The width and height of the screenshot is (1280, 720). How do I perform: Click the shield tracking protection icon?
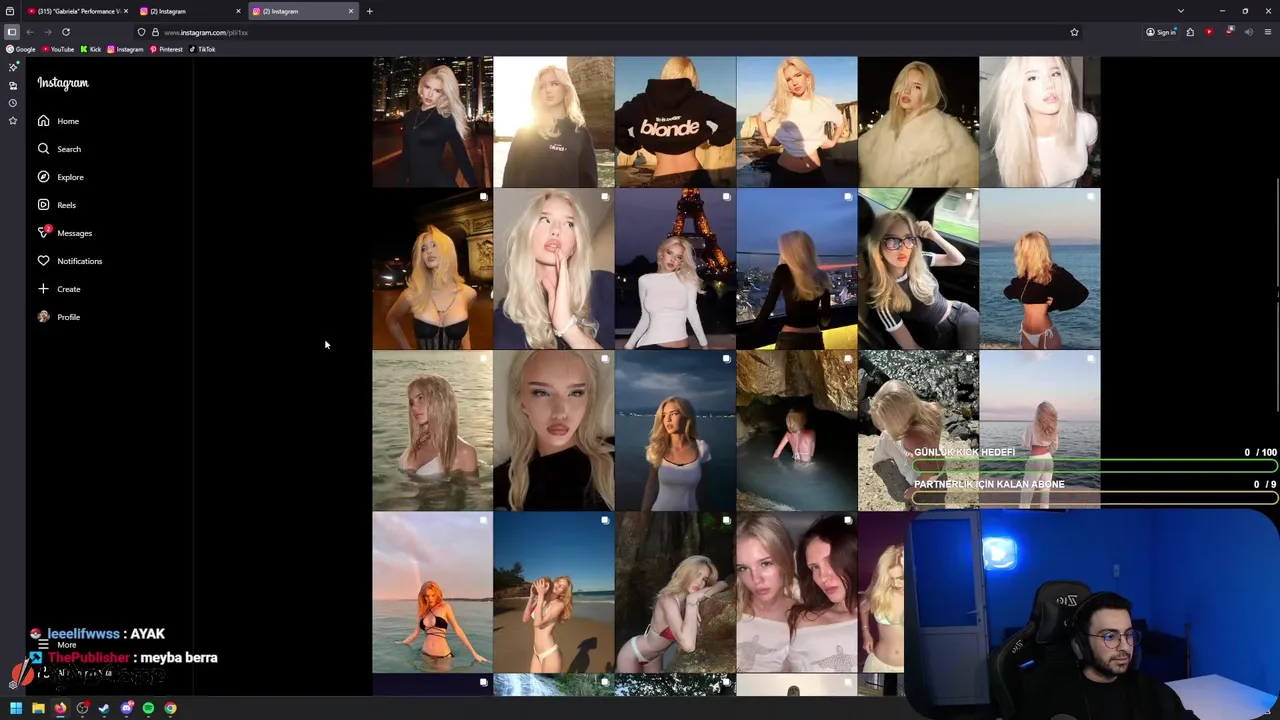coord(141,32)
